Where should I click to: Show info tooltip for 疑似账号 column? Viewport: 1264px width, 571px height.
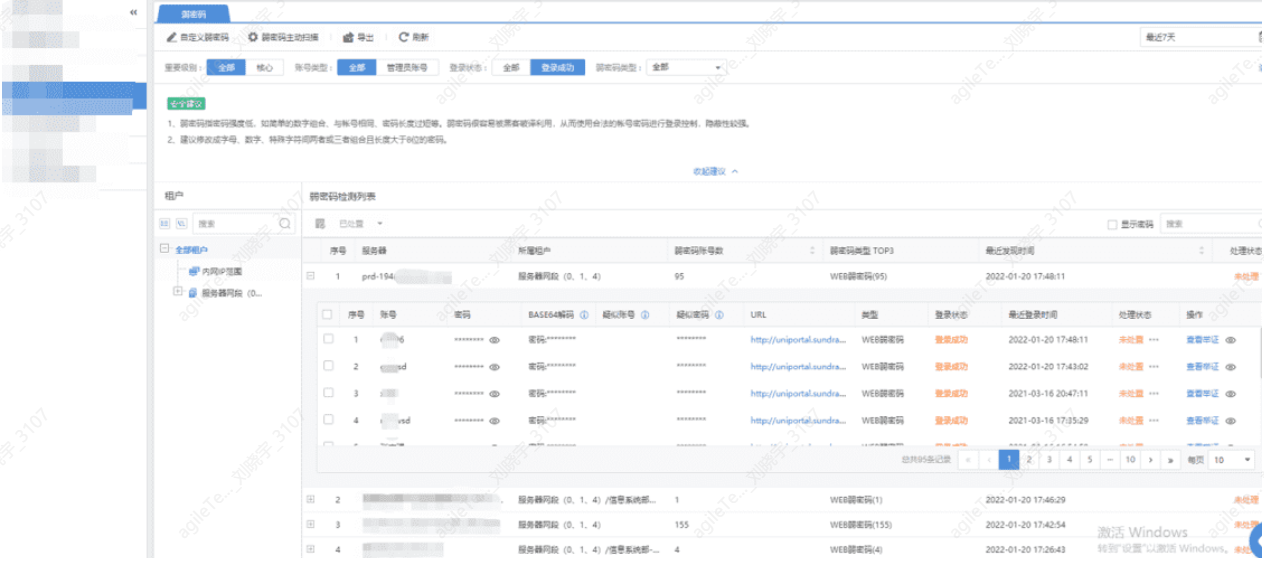[x=646, y=314]
